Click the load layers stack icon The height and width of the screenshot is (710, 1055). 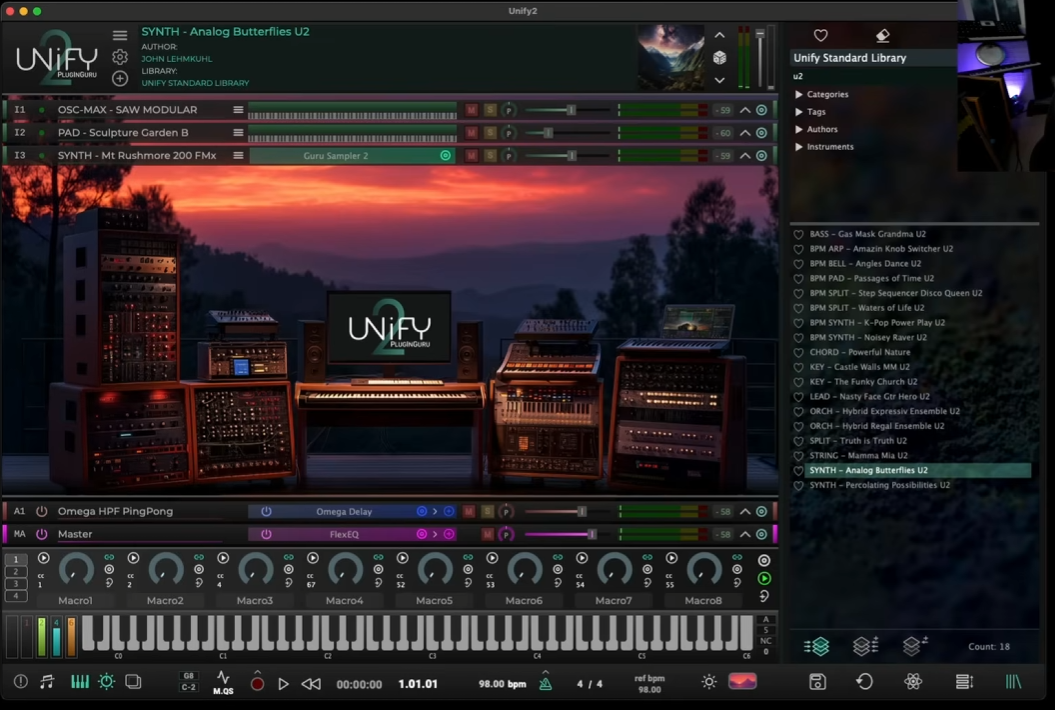point(817,646)
